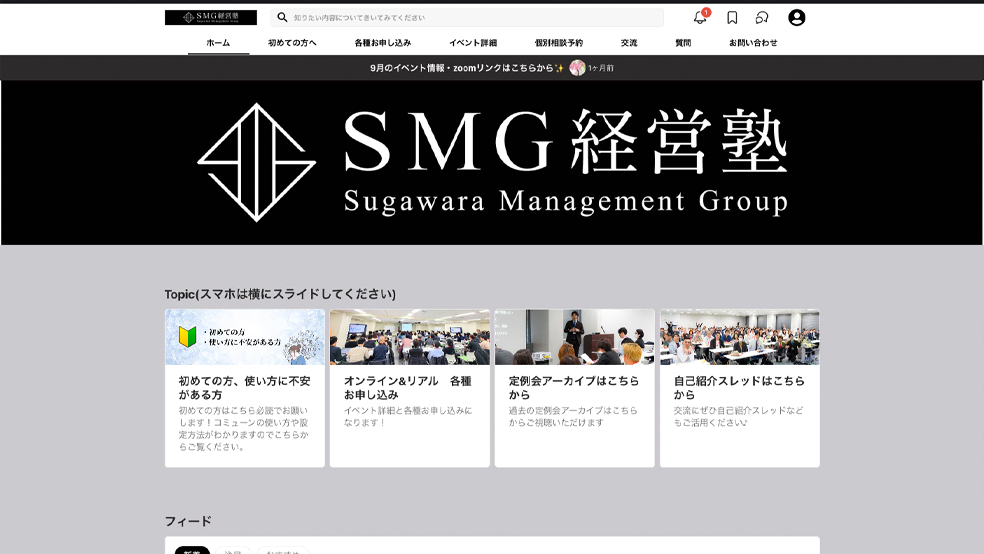This screenshot has height=554, width=984.
Task: Open the お問い合わせ menu item
Action: (x=753, y=43)
